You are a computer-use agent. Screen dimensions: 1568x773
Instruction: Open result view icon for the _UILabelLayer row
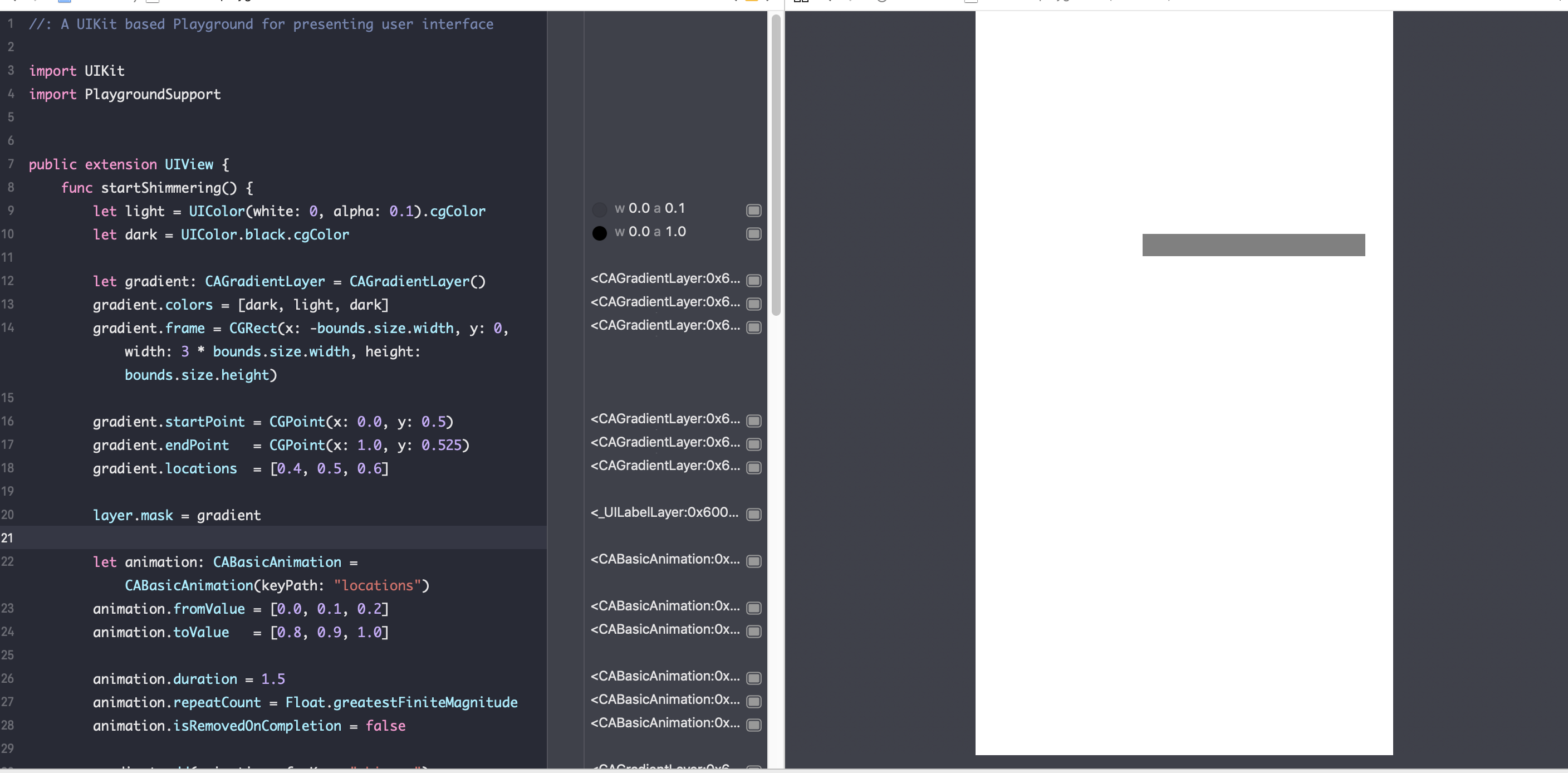click(753, 515)
